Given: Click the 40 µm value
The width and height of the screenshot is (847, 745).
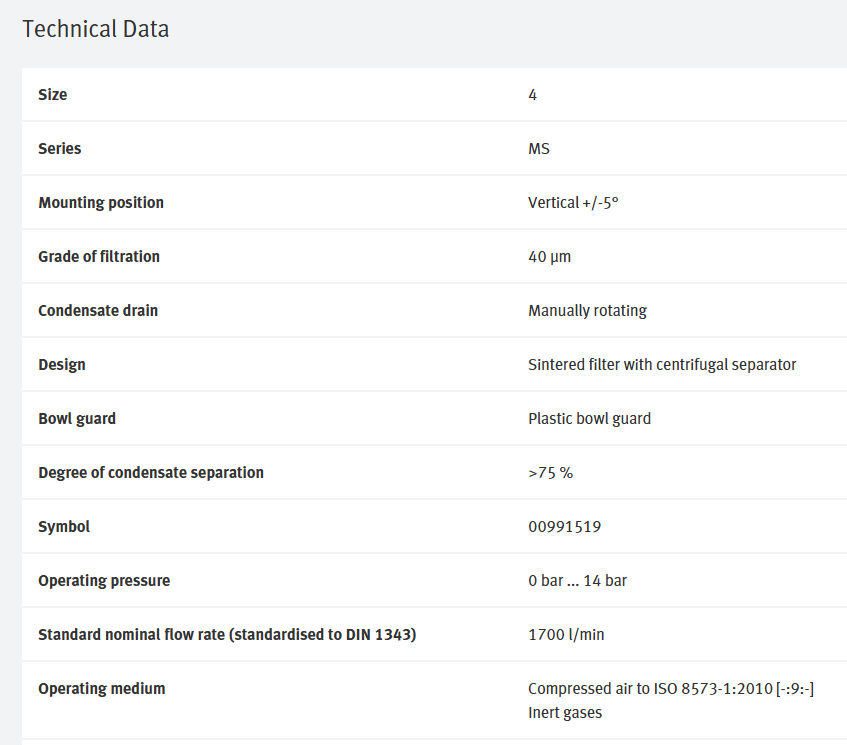Looking at the screenshot, I should pyautogui.click(x=549, y=257).
